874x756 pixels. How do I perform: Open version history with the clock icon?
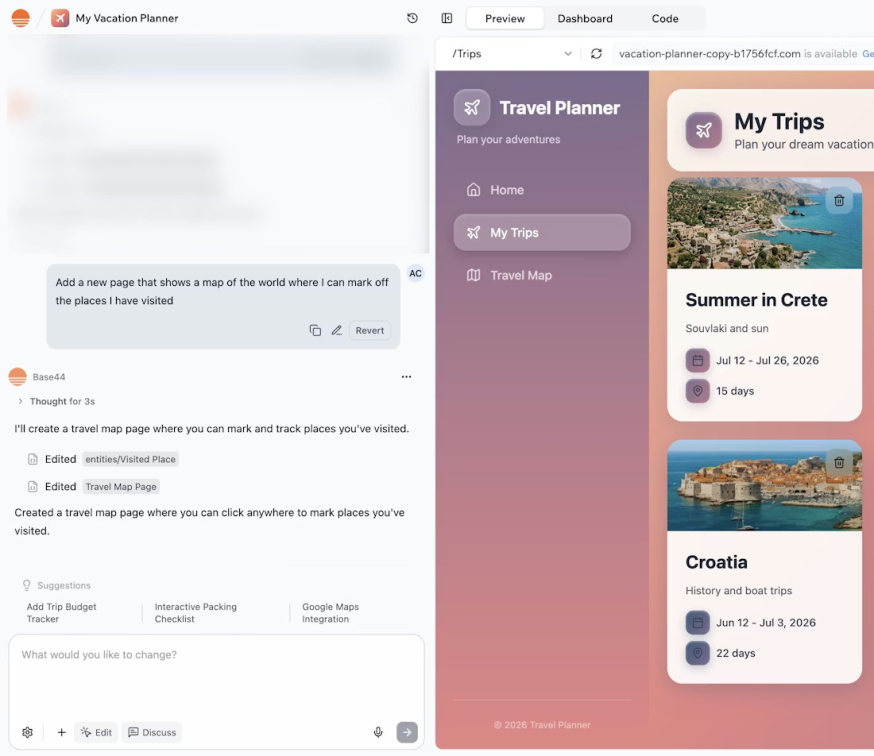411,18
